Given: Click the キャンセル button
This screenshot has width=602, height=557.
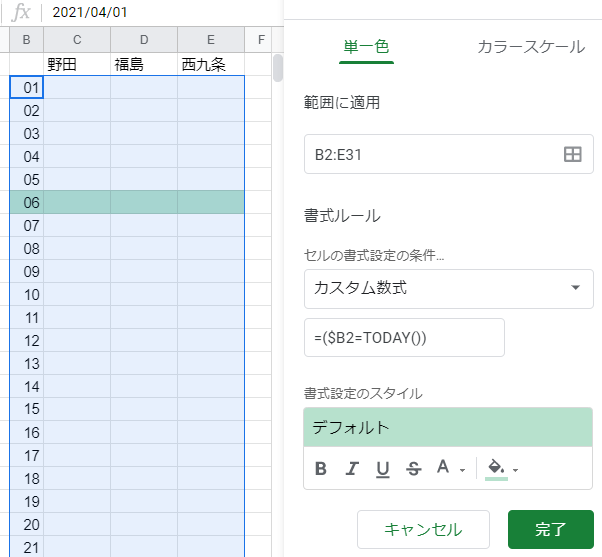Looking at the screenshot, I should tap(423, 529).
